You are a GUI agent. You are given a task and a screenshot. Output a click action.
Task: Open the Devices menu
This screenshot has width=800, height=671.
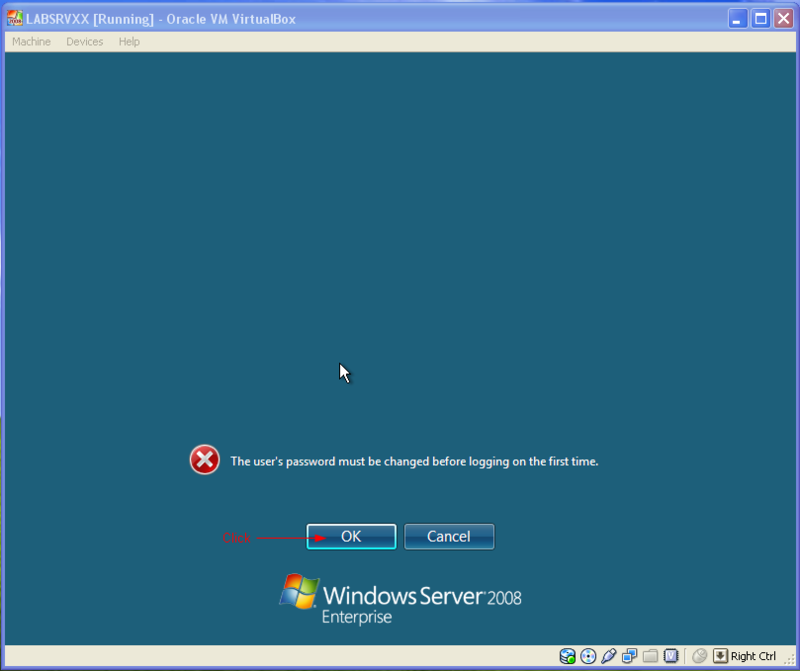[x=85, y=42]
